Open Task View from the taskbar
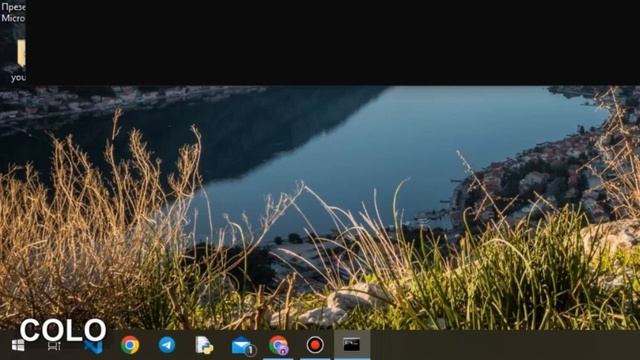 54,347
